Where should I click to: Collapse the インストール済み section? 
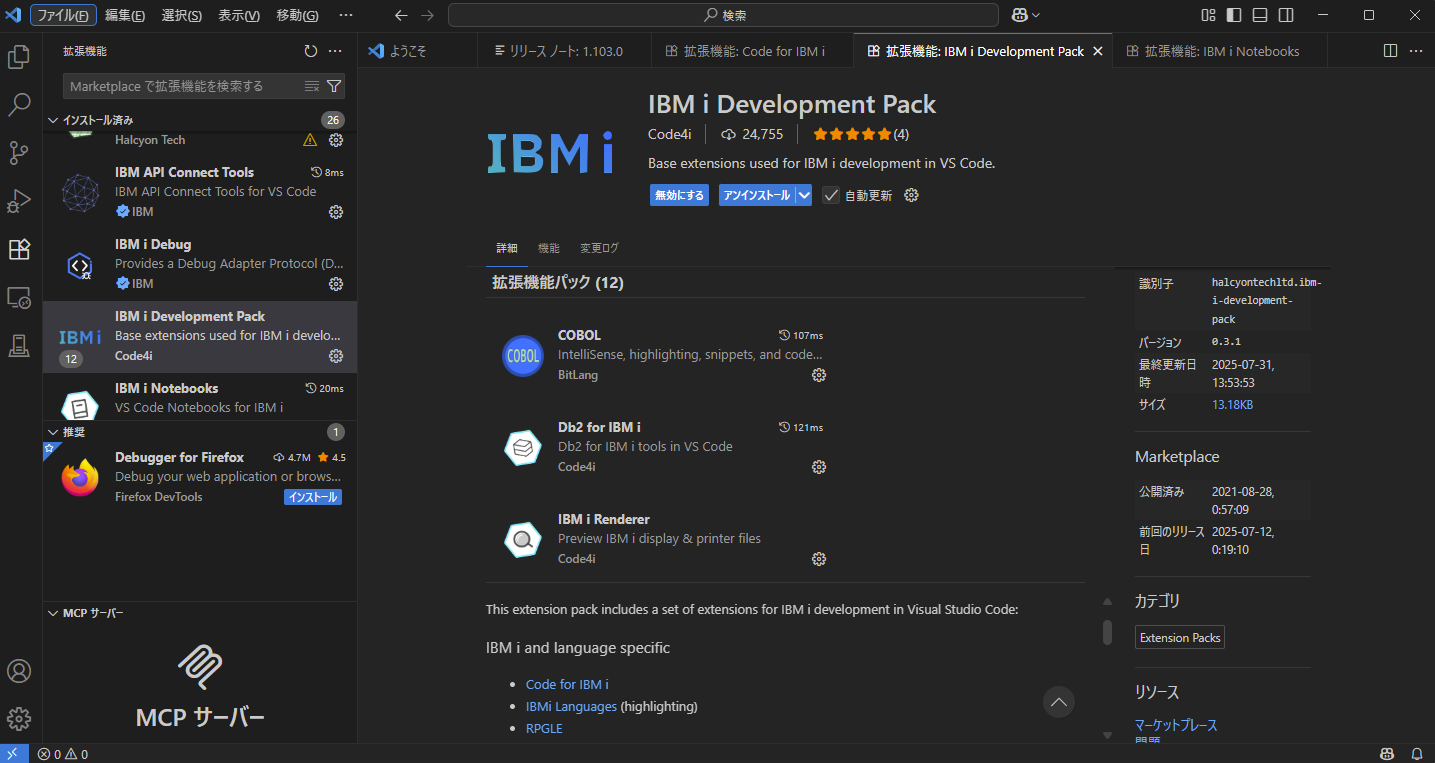coord(55,120)
